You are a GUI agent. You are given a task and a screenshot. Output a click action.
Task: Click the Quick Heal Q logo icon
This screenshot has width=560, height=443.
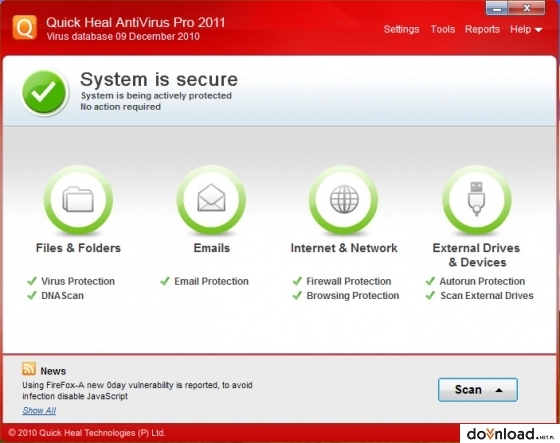click(25, 27)
